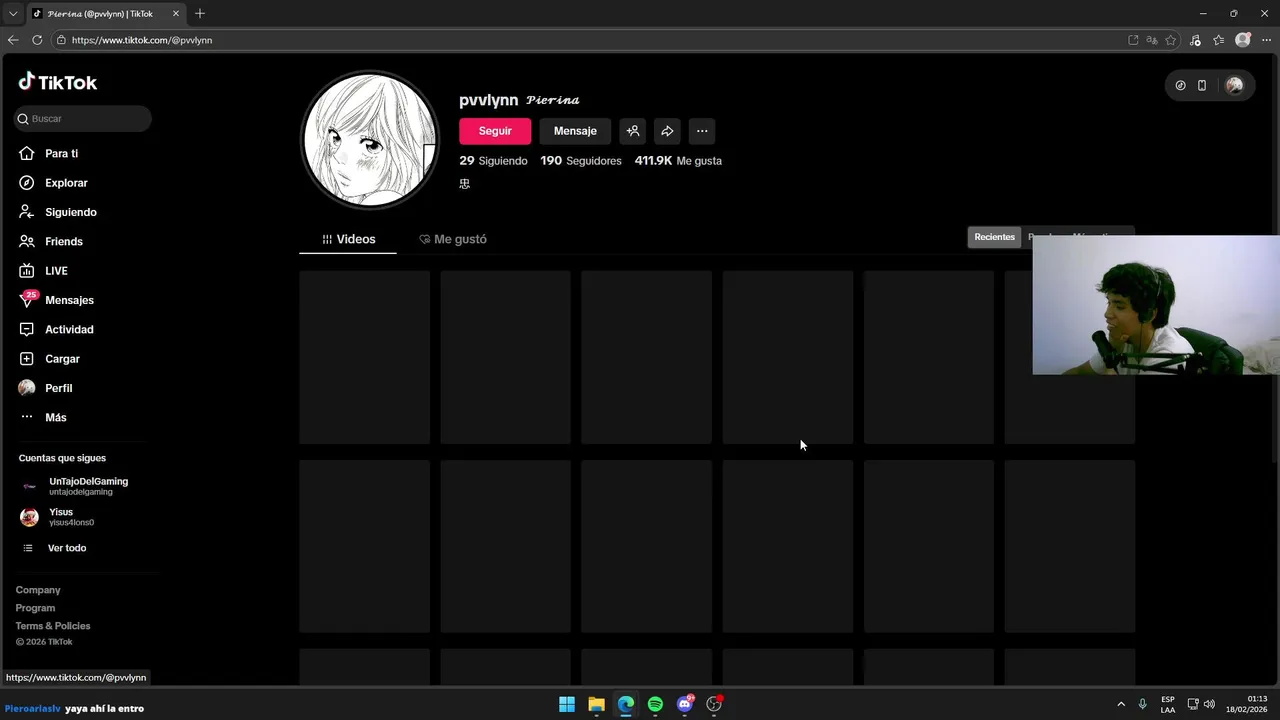Screen dimensions: 1280x720
Task: Show hidden system tray icons
Action: tap(1121, 704)
